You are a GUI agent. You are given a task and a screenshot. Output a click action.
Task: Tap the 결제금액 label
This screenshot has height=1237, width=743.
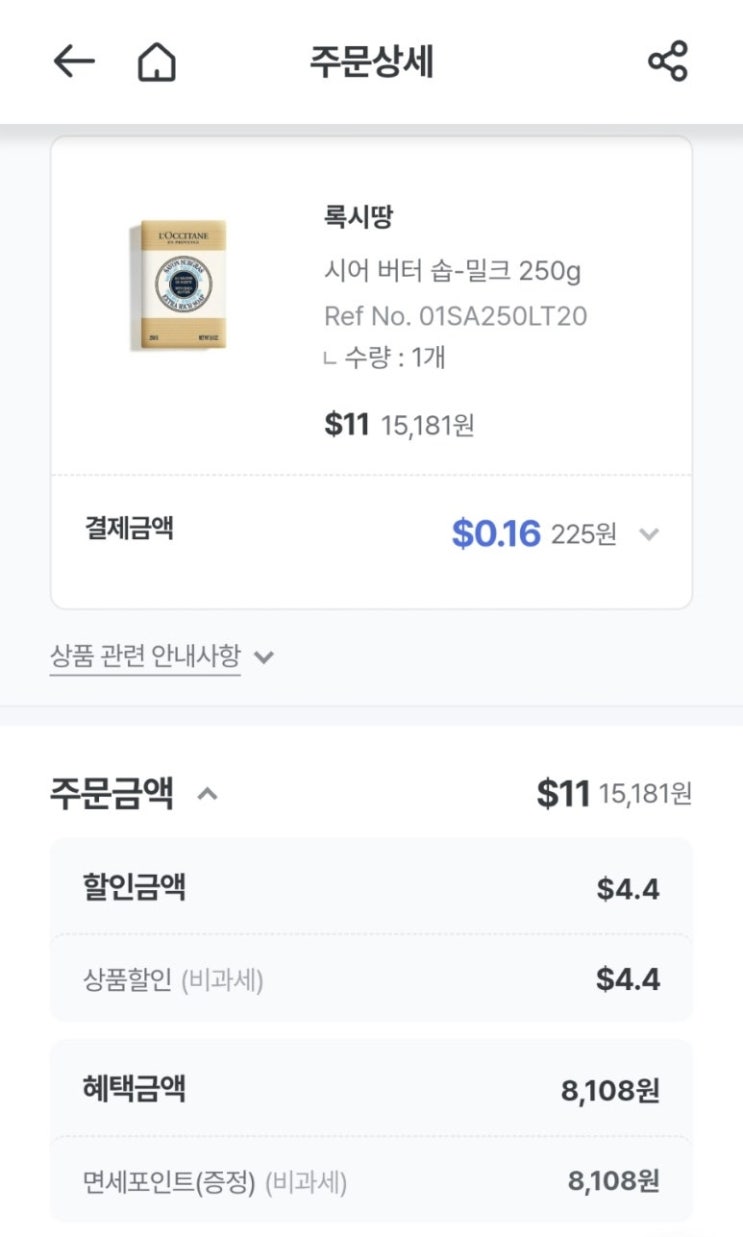(x=129, y=528)
